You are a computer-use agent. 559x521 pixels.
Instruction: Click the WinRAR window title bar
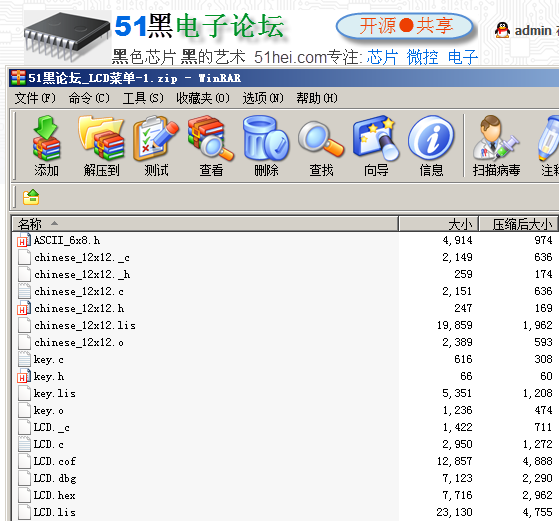click(x=284, y=78)
